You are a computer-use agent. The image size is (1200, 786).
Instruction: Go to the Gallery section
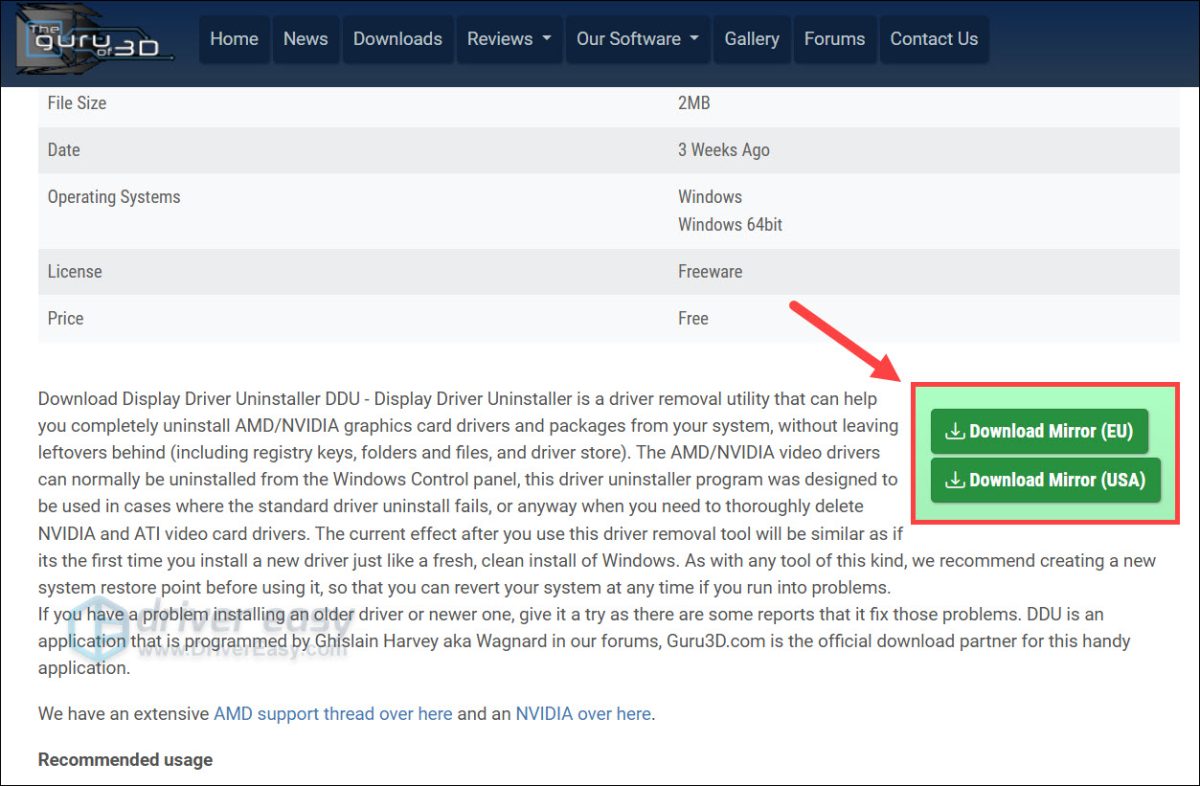(x=752, y=39)
